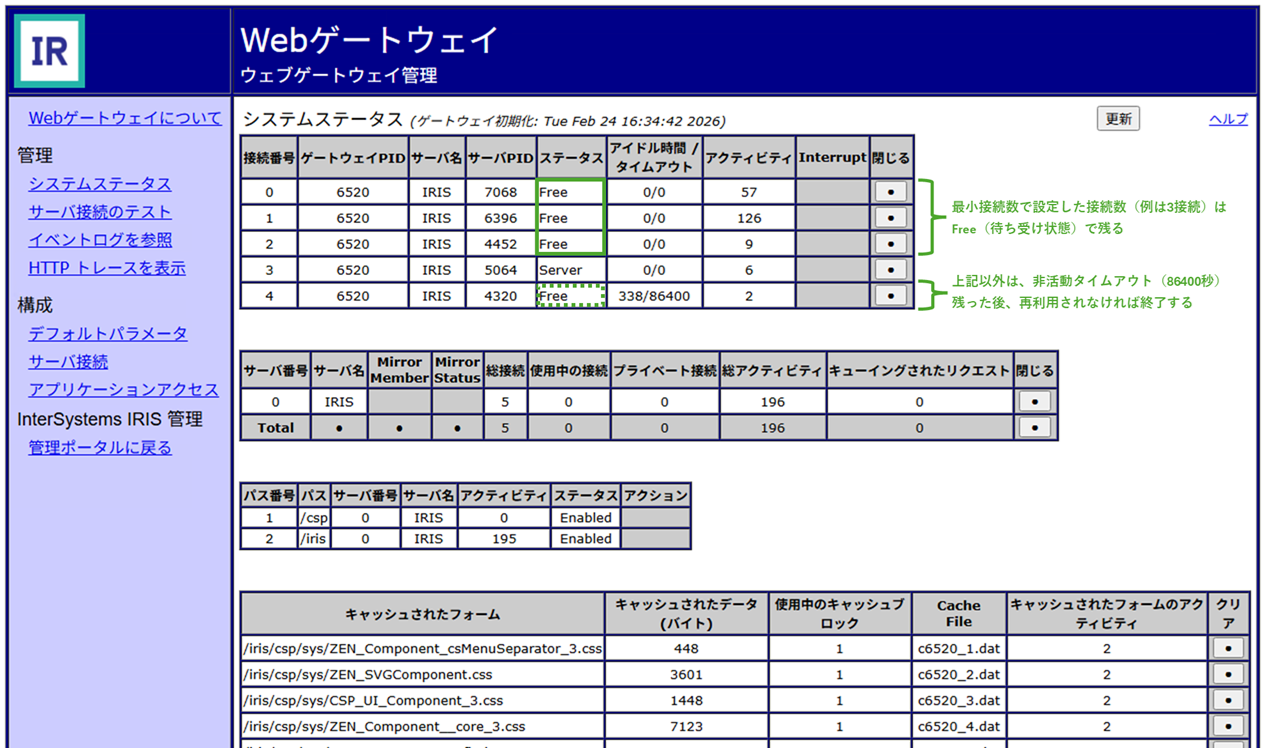Image resolution: width=1264 pixels, height=748 pixels.
Task: Open サーバ接続のテスト in the sidebar
Action: coord(100,212)
